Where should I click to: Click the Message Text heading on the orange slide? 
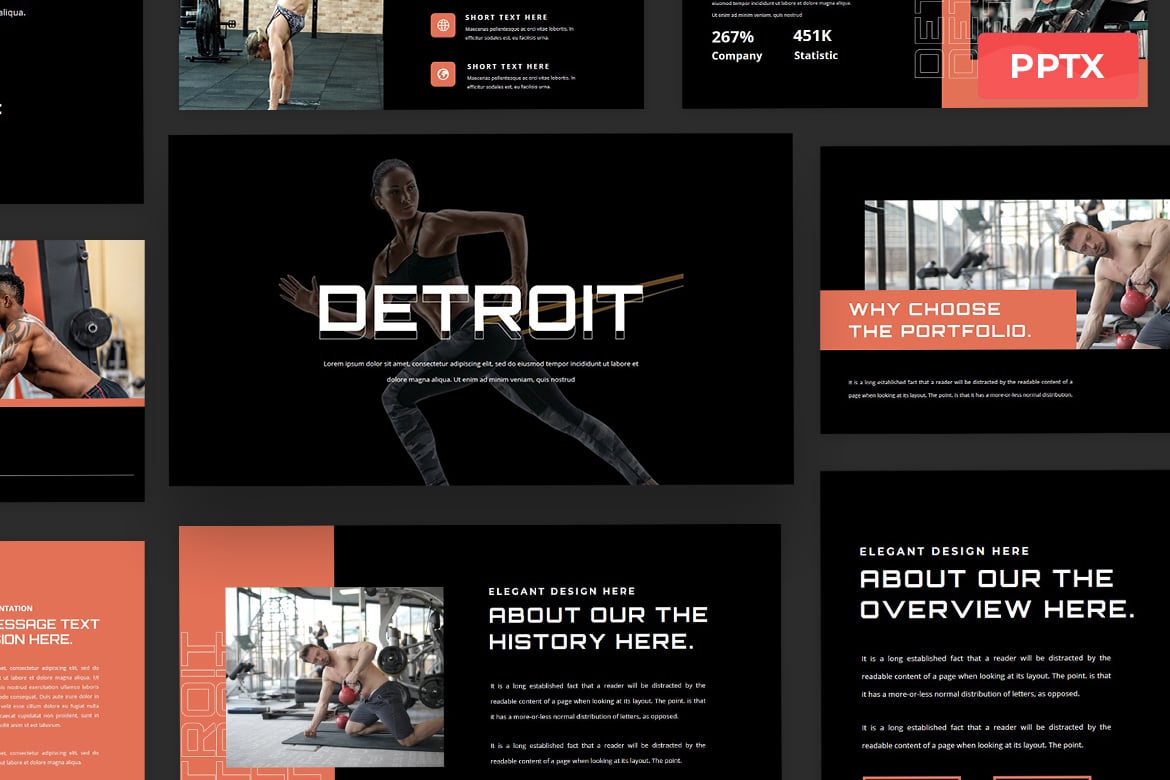(x=49, y=631)
